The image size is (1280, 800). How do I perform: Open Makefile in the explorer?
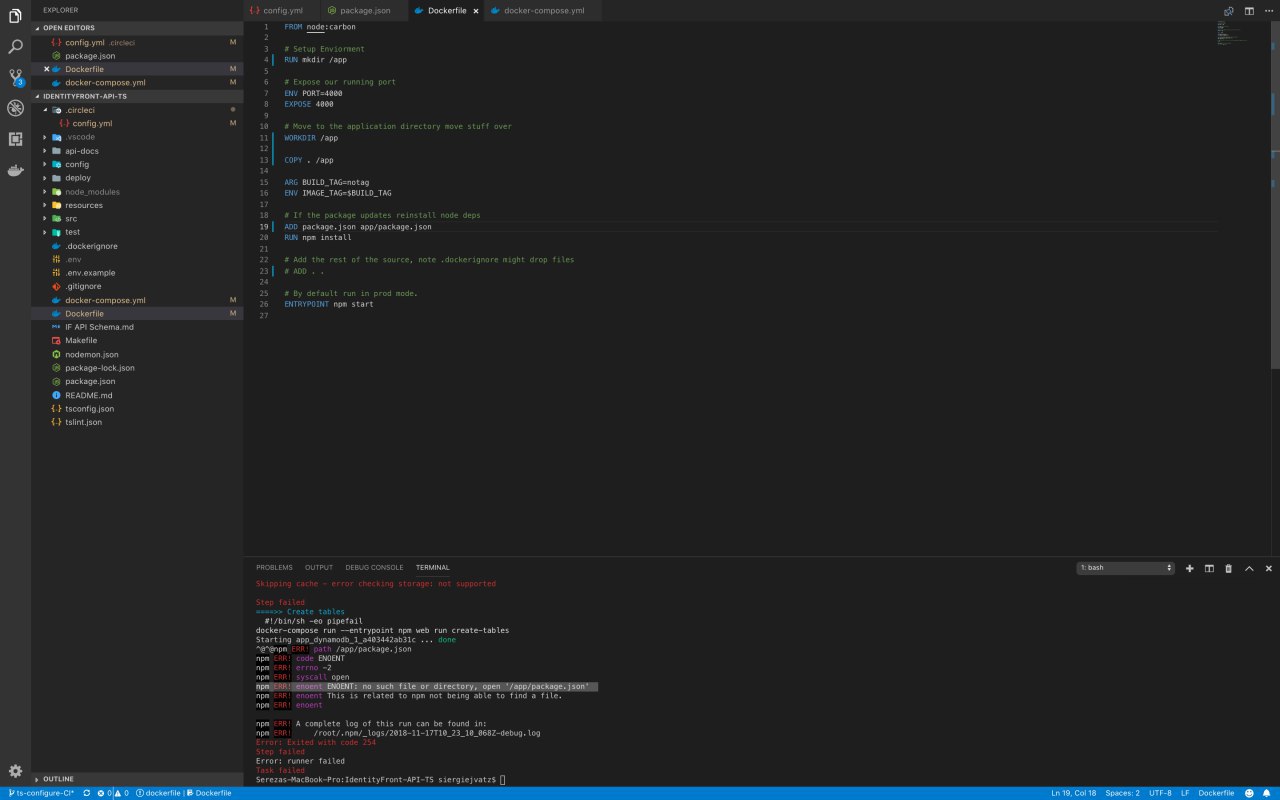(81, 340)
